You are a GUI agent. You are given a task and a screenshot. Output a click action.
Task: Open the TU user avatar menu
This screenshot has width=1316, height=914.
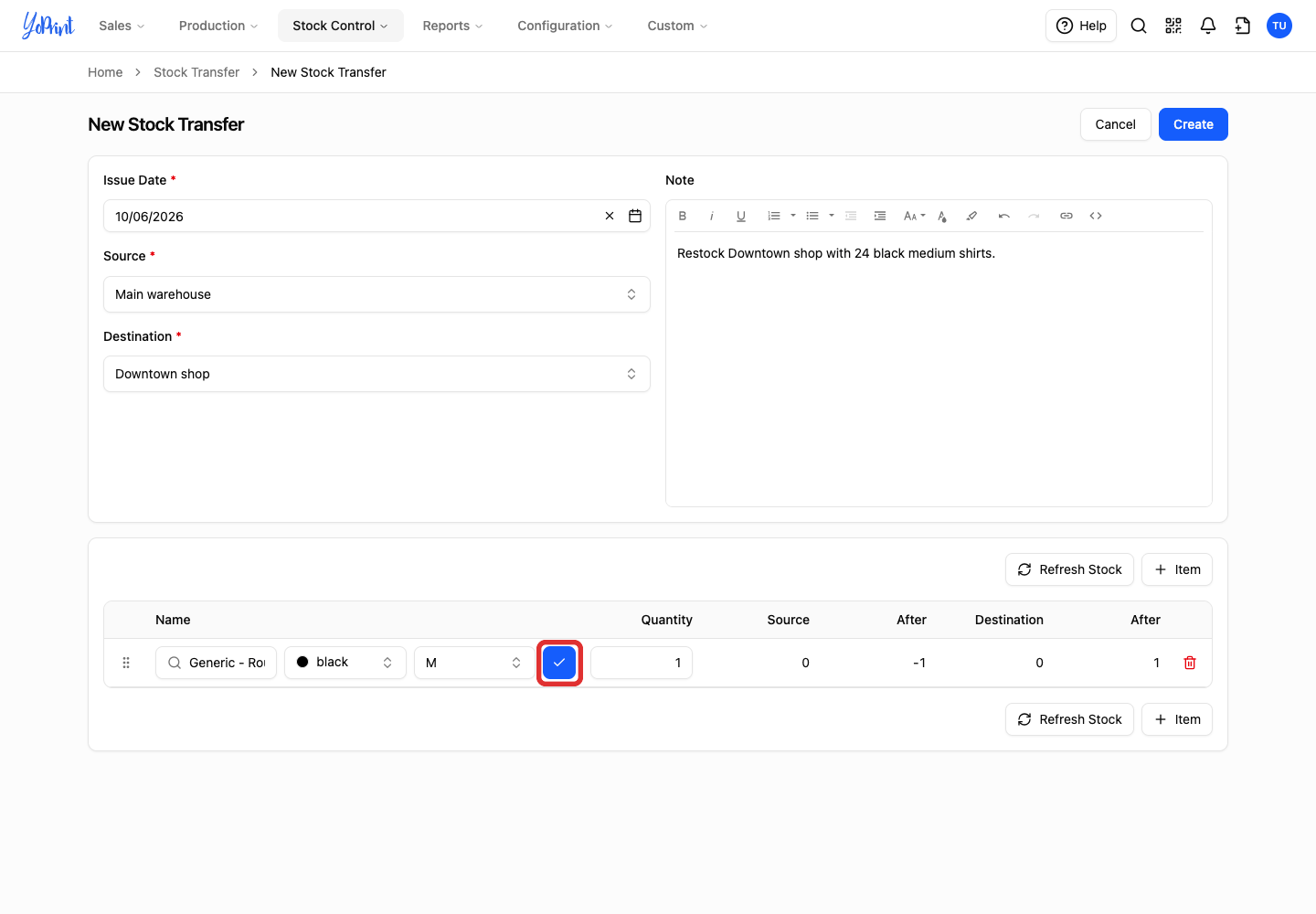[1279, 26]
